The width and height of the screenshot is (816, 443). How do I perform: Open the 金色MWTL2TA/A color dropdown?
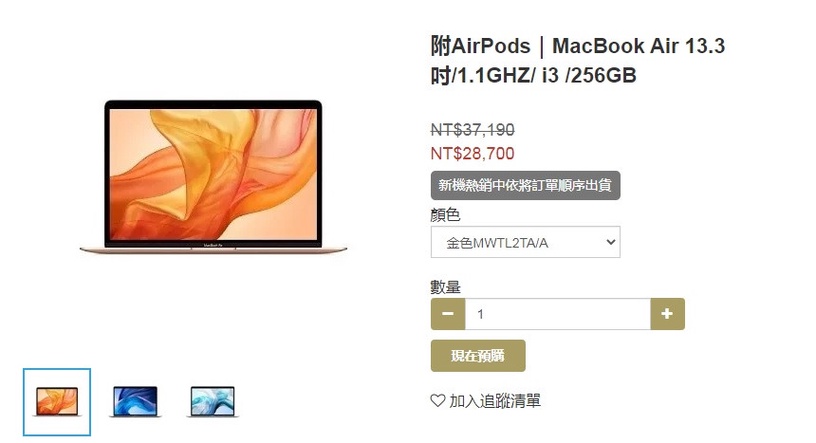pos(525,242)
